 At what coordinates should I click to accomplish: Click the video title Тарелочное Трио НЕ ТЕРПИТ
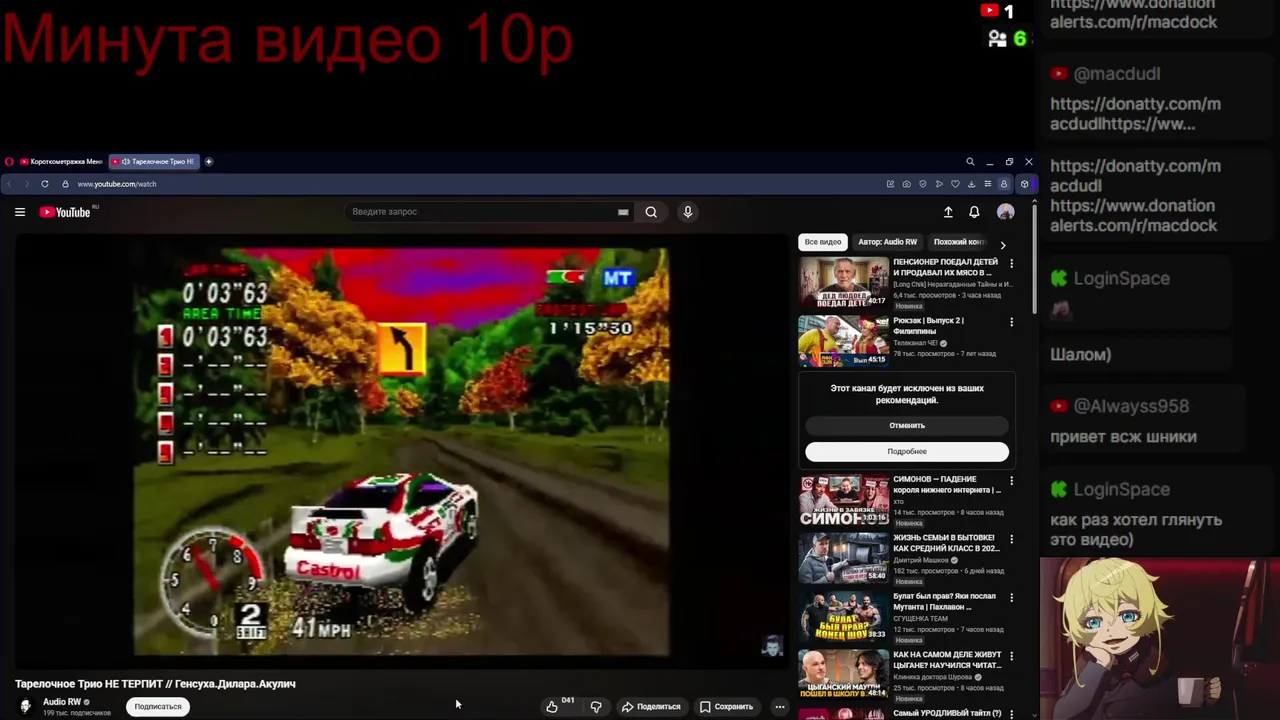tap(155, 684)
